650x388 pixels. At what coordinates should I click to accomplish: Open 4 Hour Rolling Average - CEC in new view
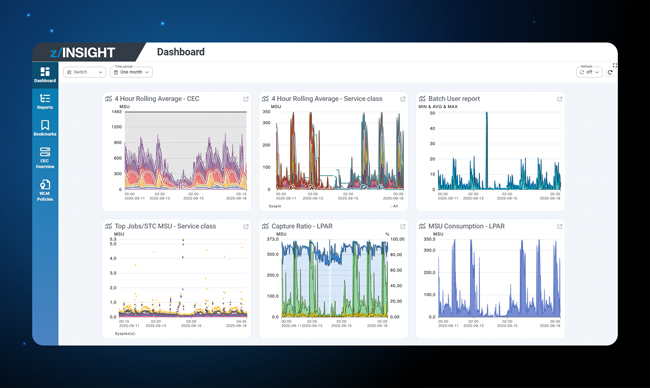(x=246, y=99)
